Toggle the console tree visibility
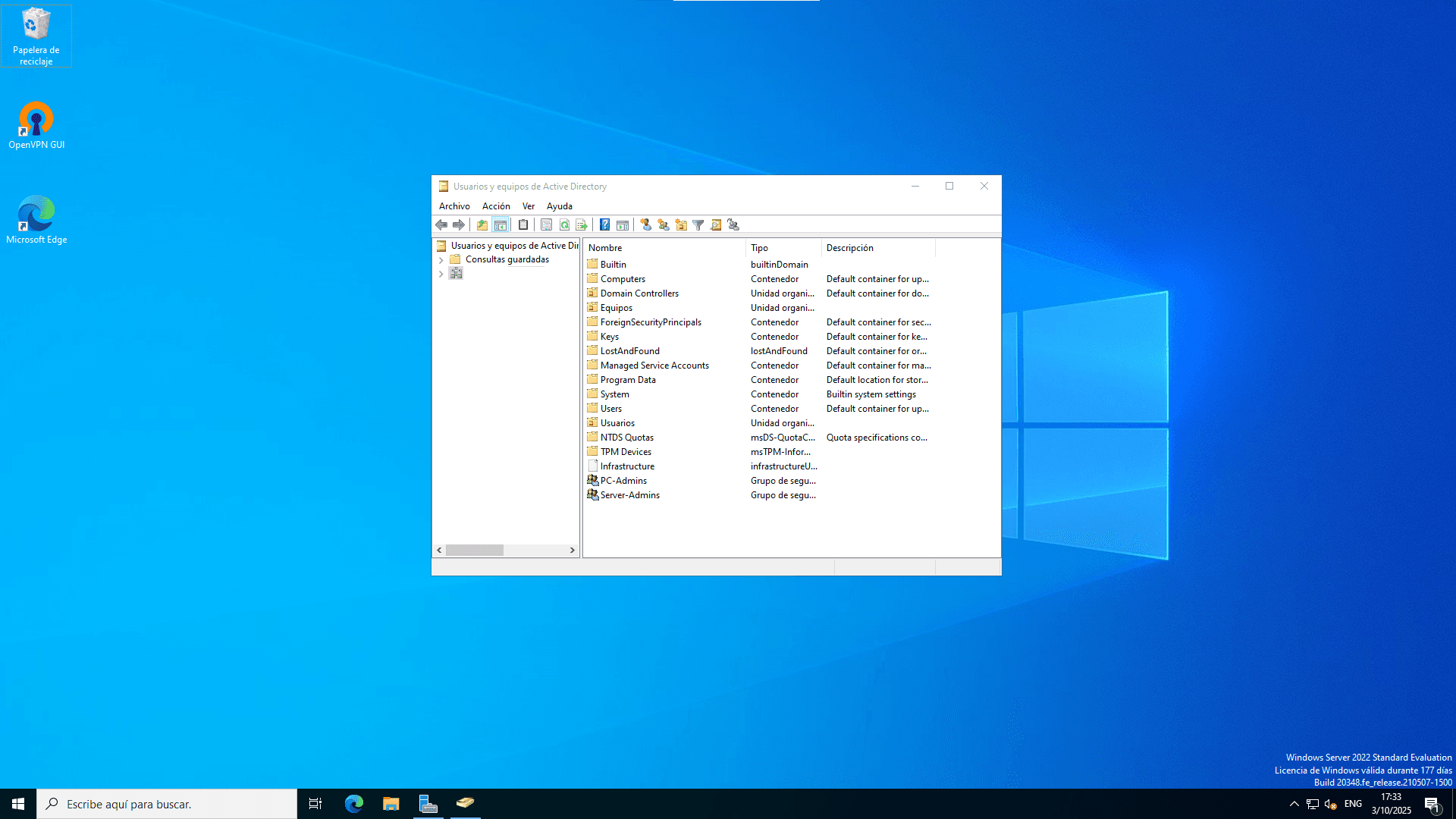The width and height of the screenshot is (1456, 819). tap(501, 224)
